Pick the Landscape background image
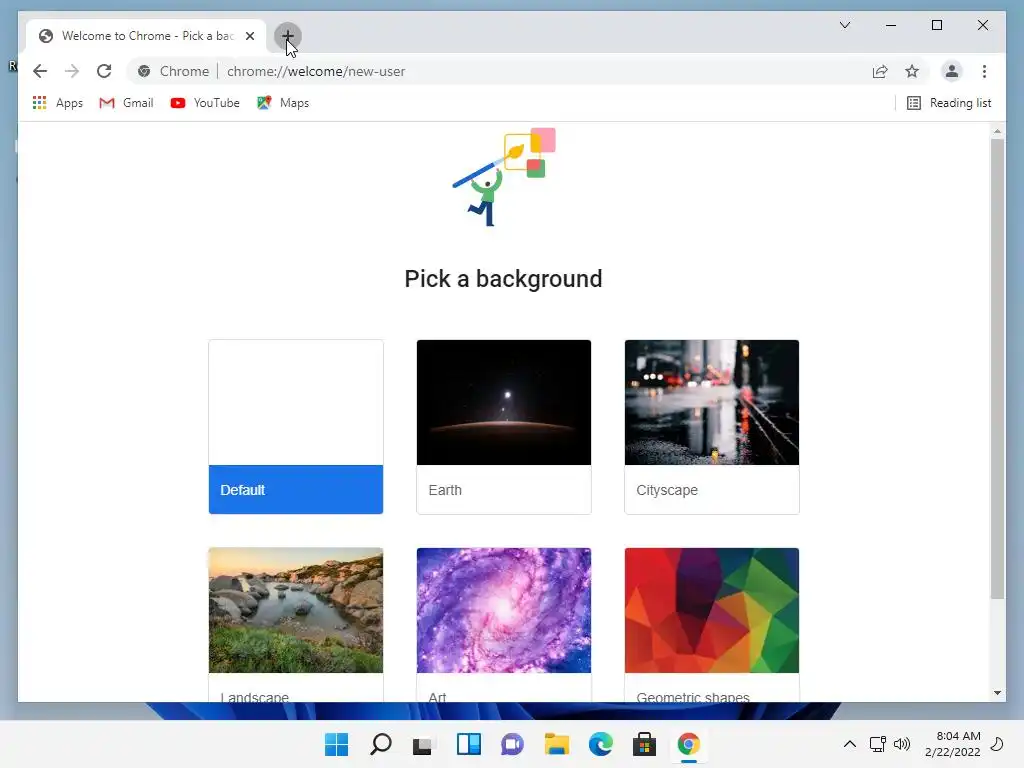 (x=296, y=610)
